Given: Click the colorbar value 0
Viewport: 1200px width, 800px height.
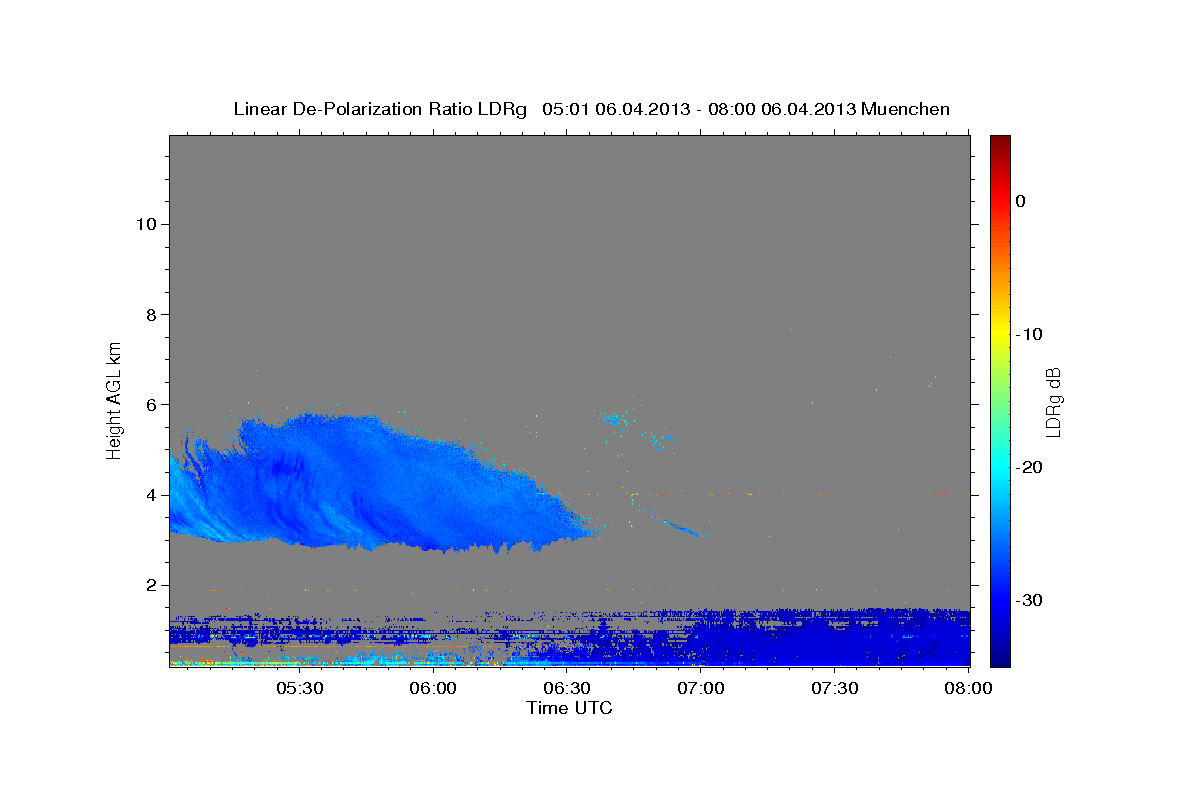Looking at the screenshot, I should [1020, 201].
